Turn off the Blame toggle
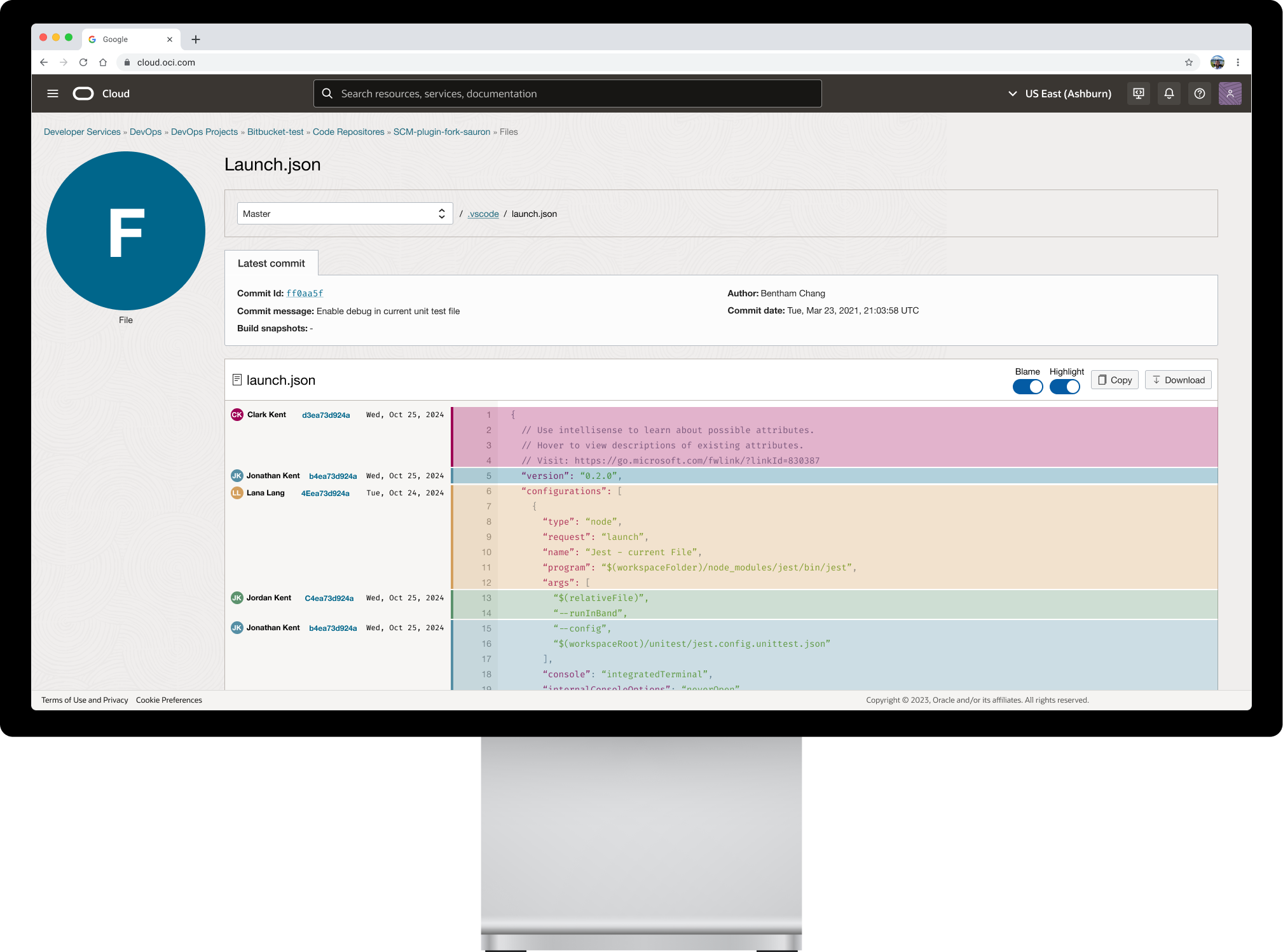 (1027, 387)
